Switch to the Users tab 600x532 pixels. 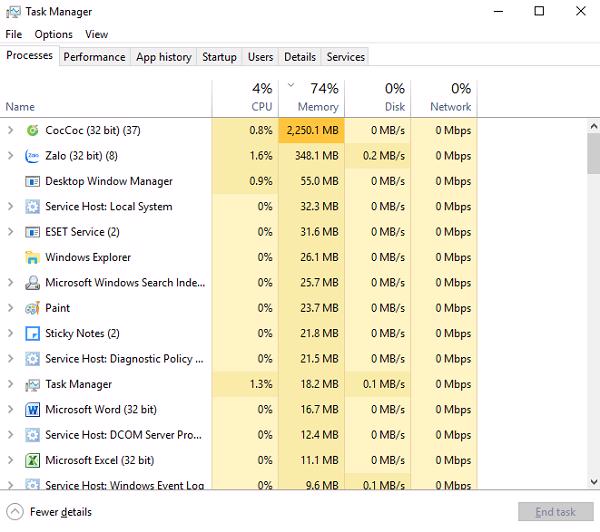261,57
